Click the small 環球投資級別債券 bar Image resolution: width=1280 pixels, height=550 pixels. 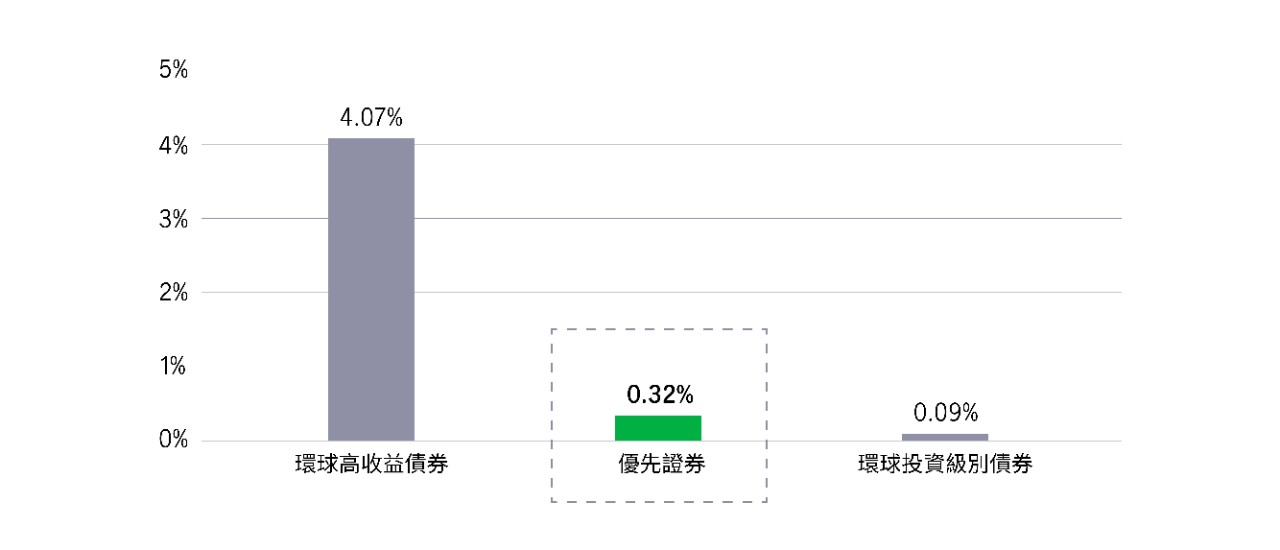click(944, 437)
